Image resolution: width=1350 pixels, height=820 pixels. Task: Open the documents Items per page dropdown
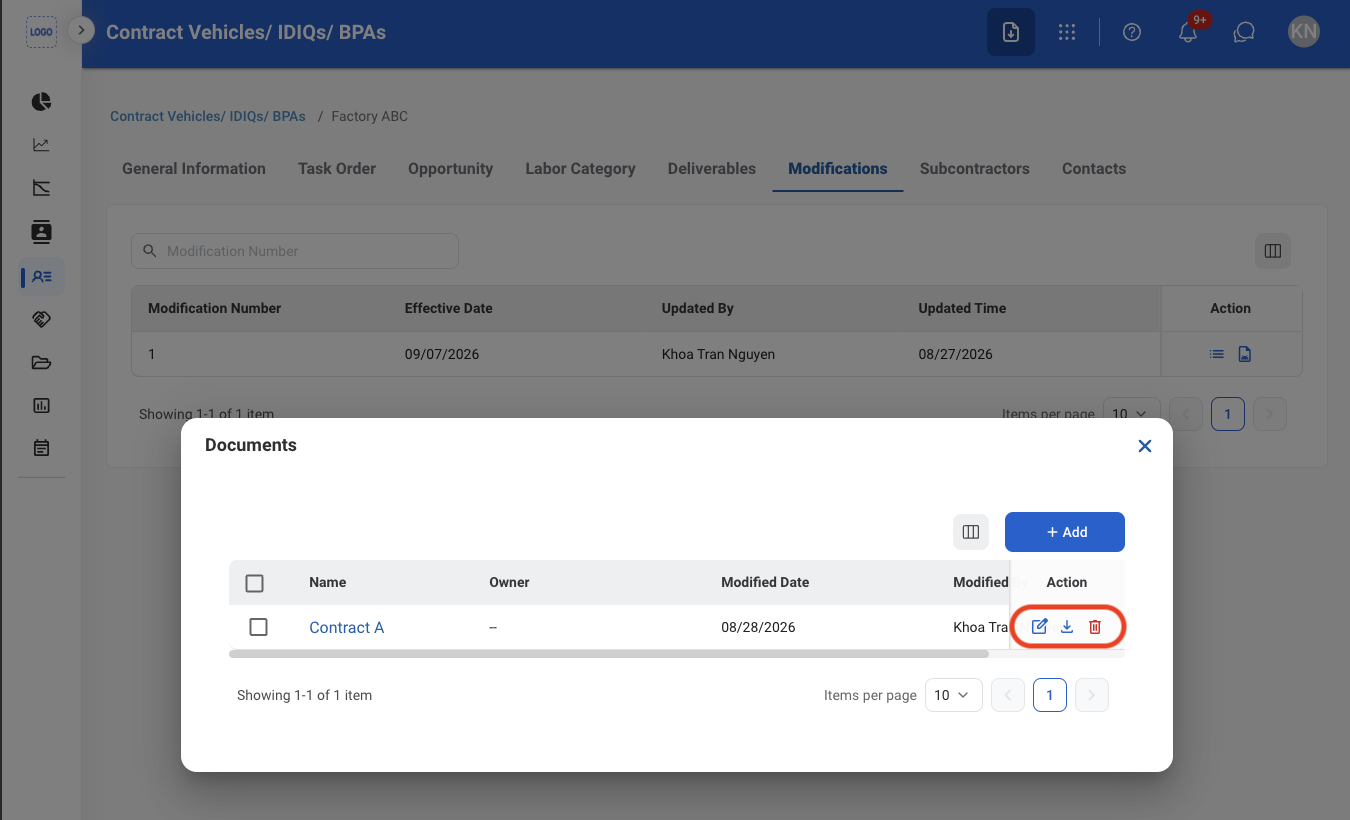point(952,695)
